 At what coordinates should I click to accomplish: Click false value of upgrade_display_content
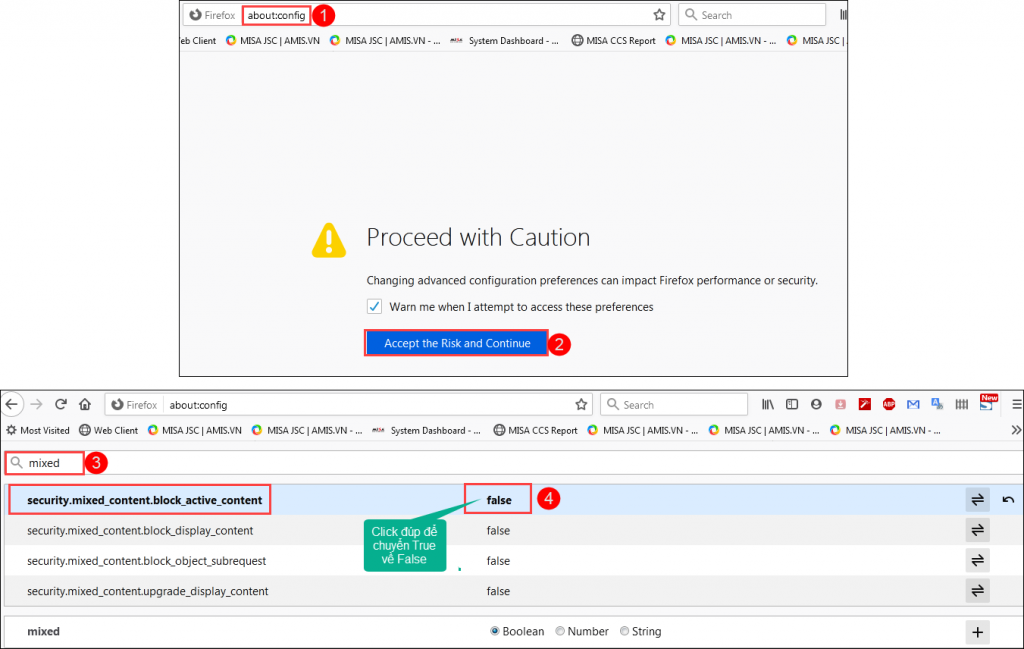[498, 591]
